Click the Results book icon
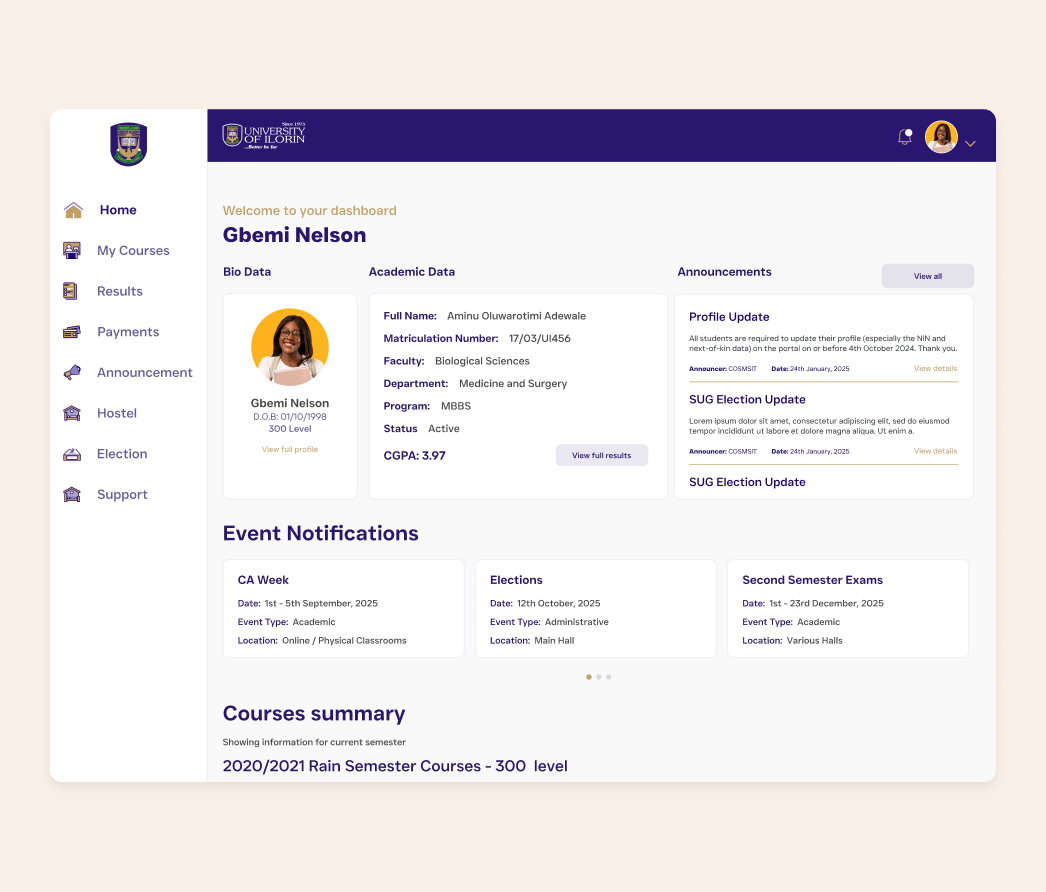1046x892 pixels. tap(71, 290)
